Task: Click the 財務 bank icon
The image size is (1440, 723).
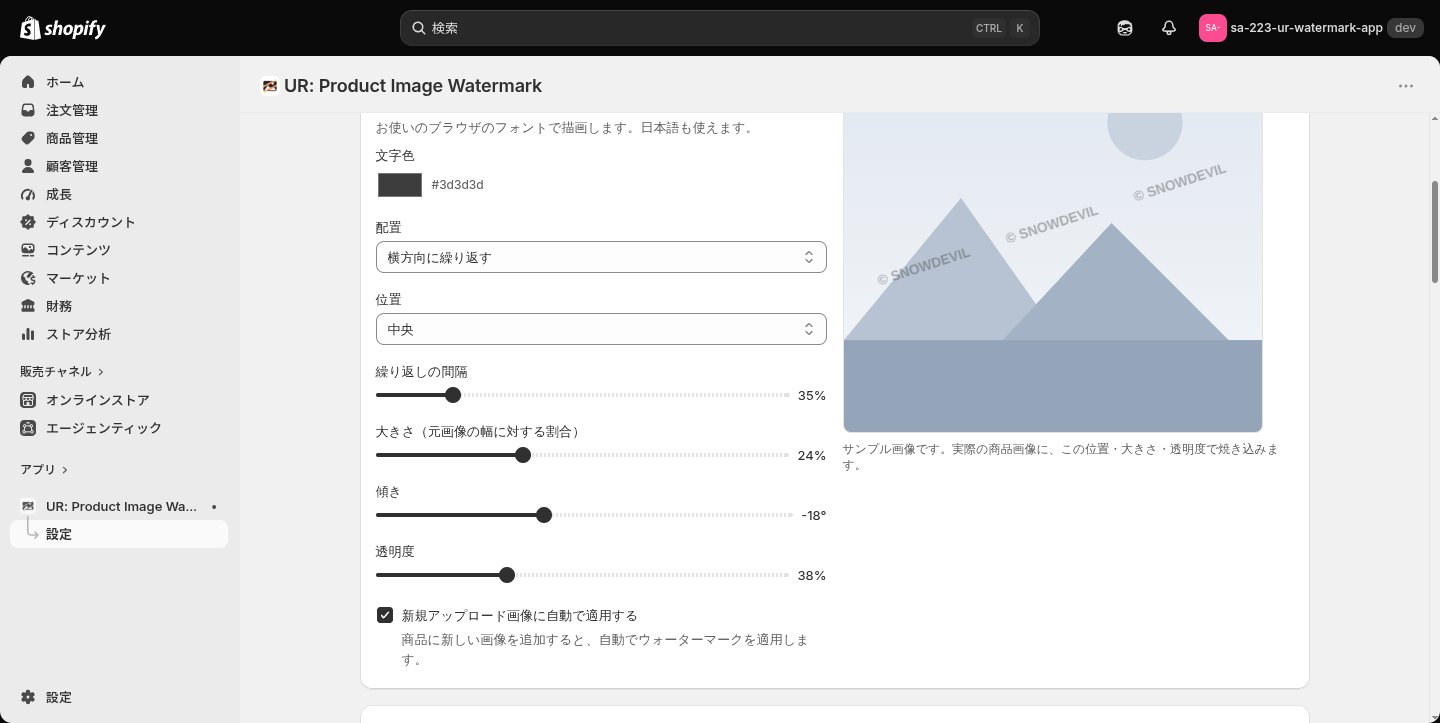Action: (28, 306)
